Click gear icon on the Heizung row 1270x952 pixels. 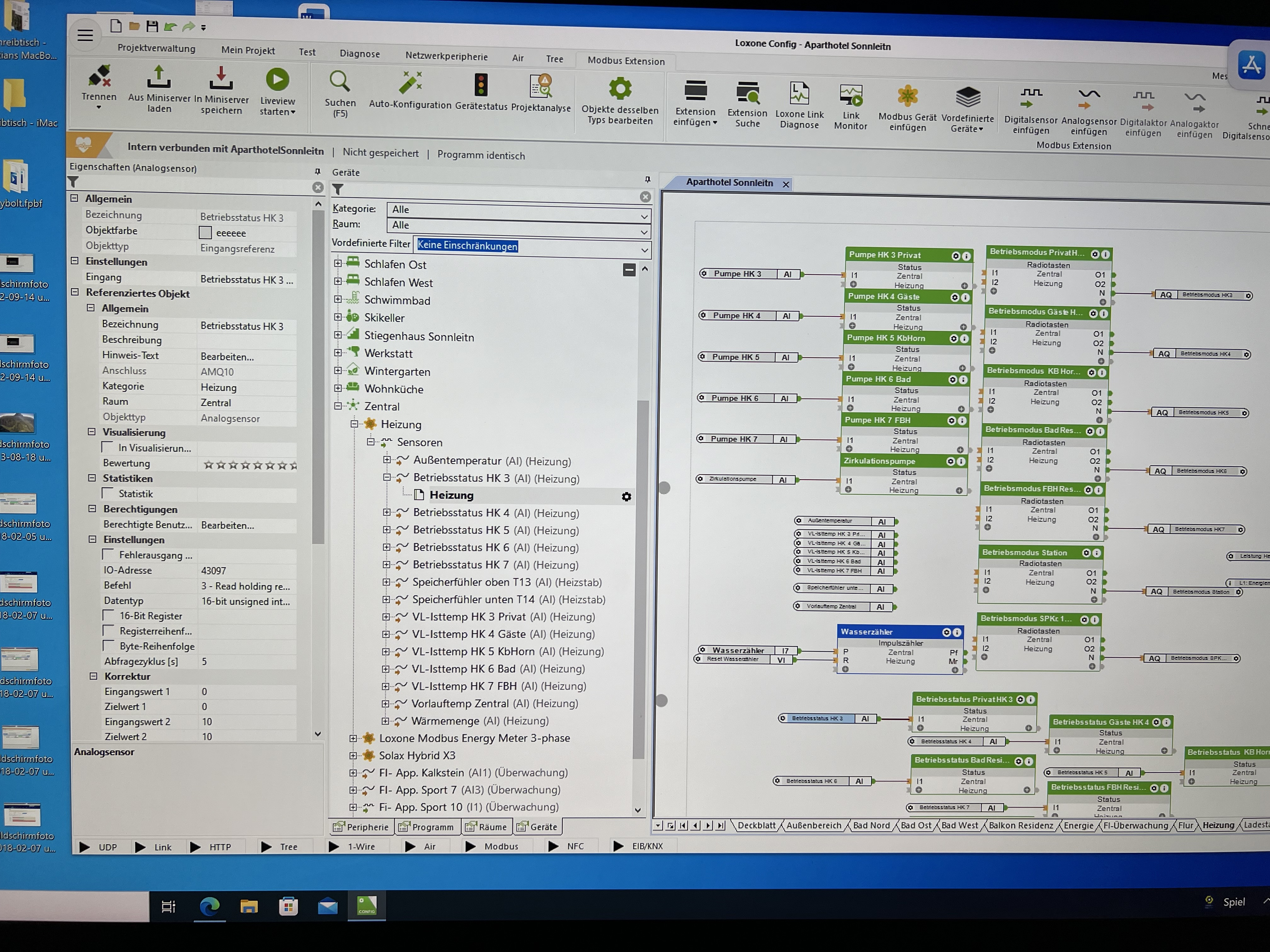(x=626, y=497)
